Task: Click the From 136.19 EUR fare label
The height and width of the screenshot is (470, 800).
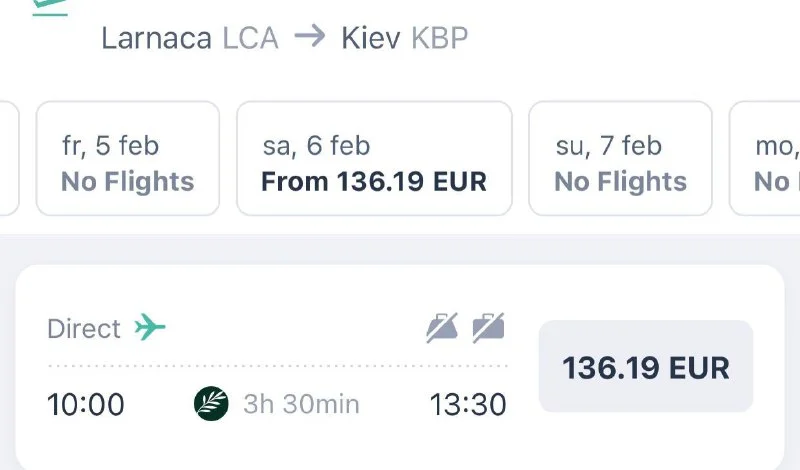Action: click(374, 182)
